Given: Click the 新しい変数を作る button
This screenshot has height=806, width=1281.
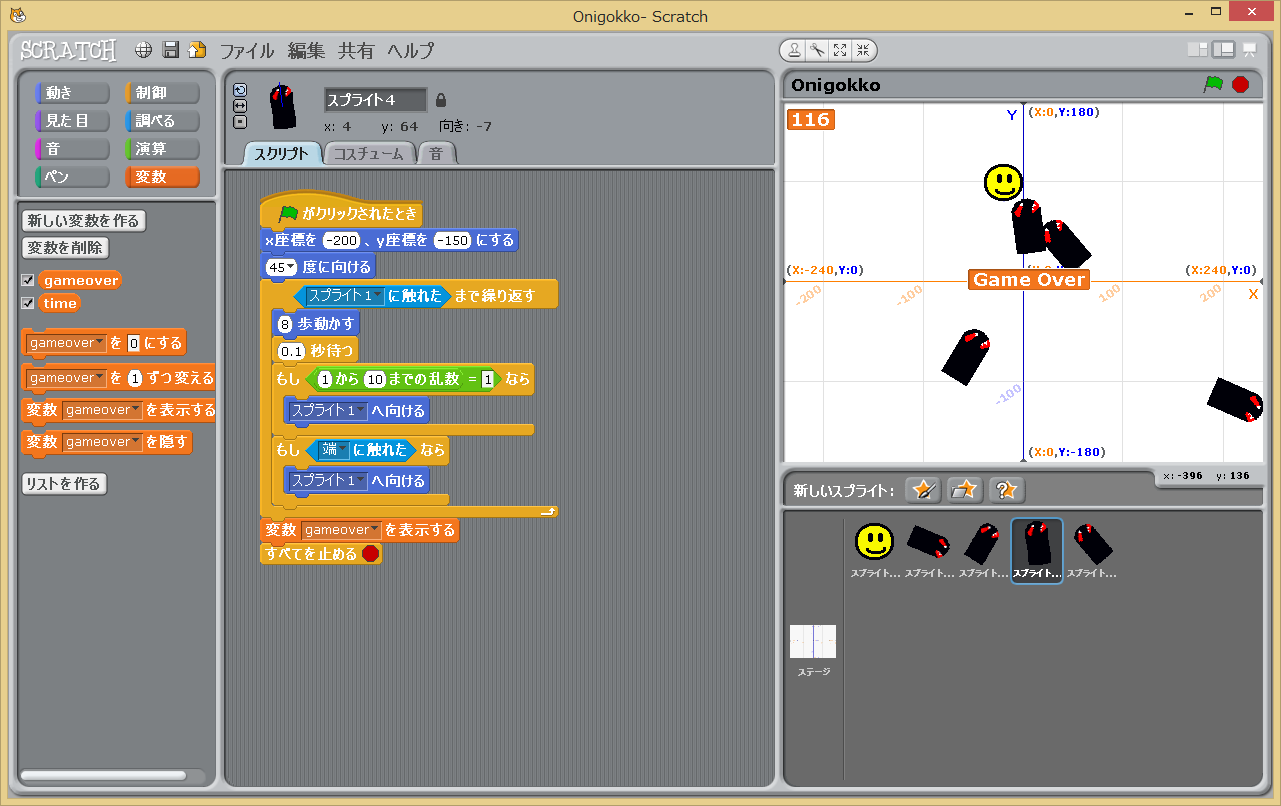Looking at the screenshot, I should 84,221.
